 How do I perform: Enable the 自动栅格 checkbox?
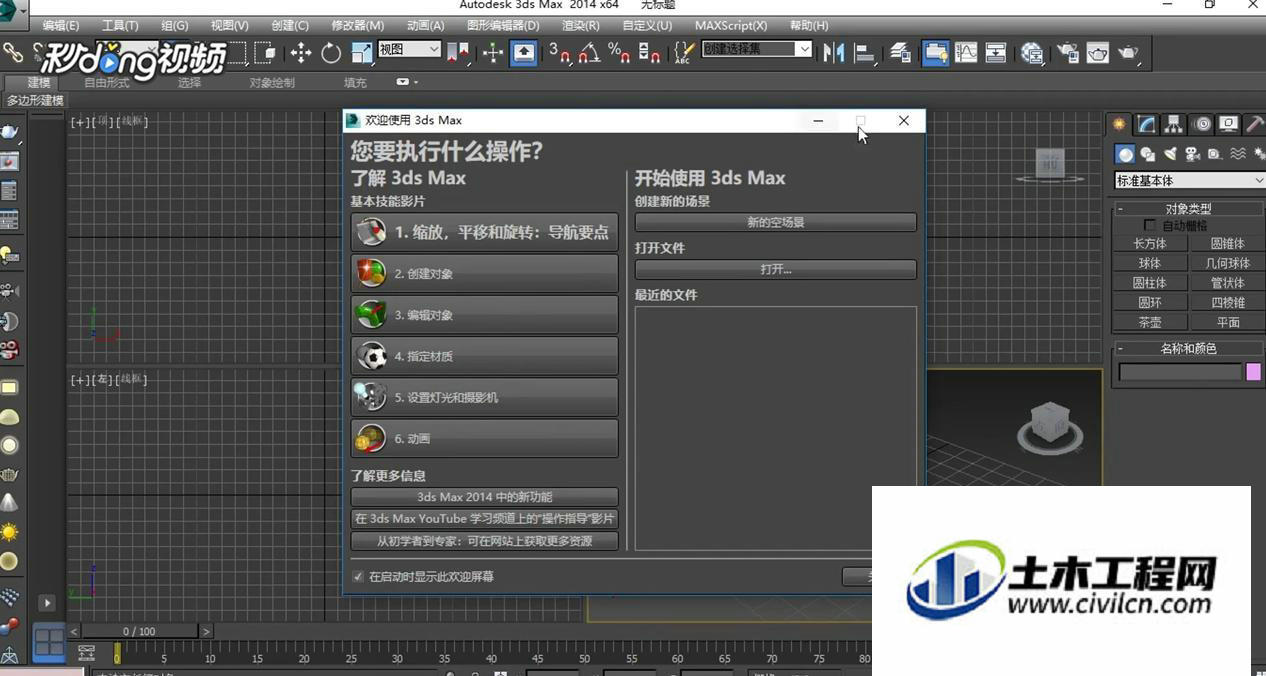pyautogui.click(x=1149, y=226)
